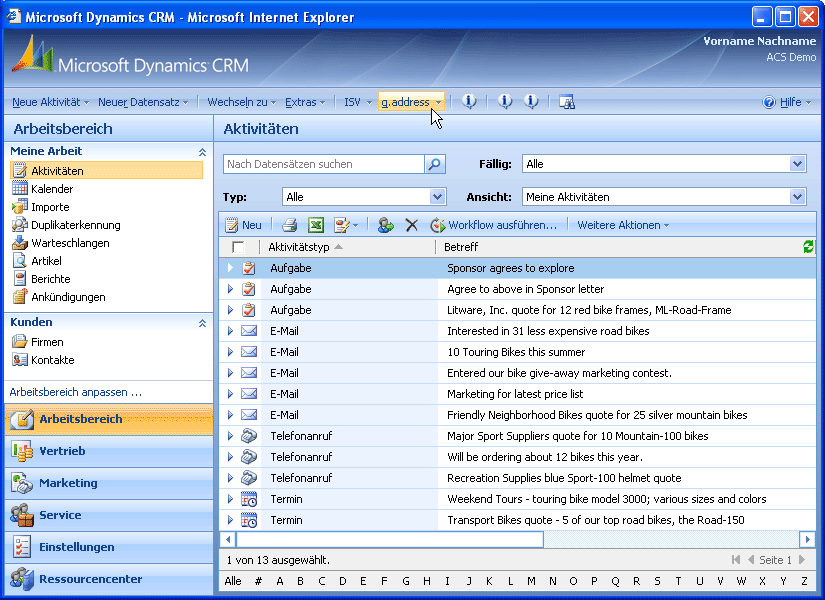Click first info icon after g.address
Image resolution: width=825 pixels, height=600 pixels.
click(469, 101)
